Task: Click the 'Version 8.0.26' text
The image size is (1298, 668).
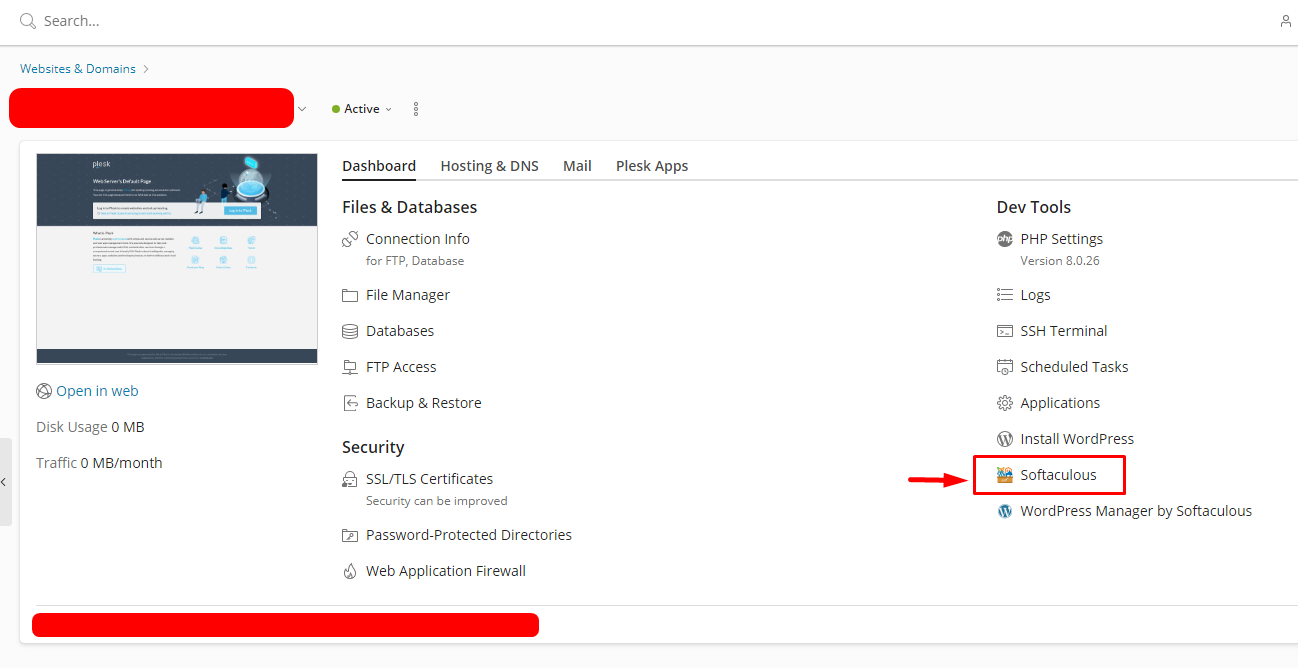Action: (x=1060, y=261)
